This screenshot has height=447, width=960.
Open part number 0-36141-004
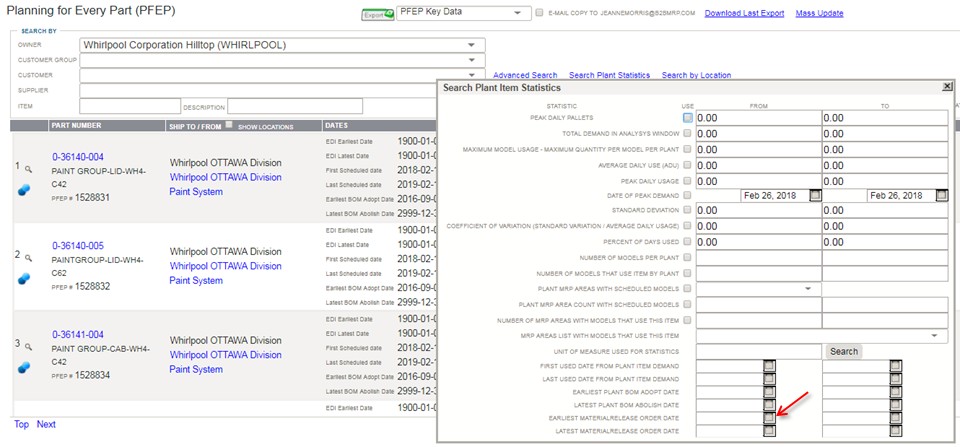tap(78, 334)
